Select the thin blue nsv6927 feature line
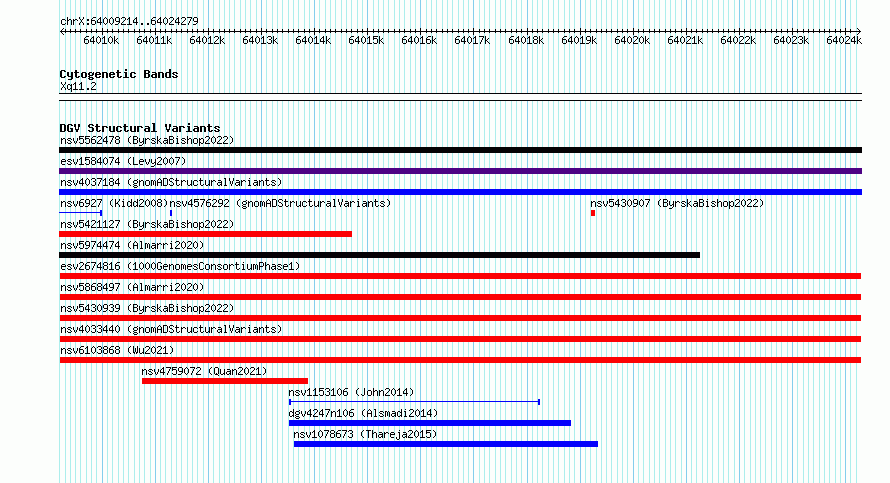 point(81,213)
